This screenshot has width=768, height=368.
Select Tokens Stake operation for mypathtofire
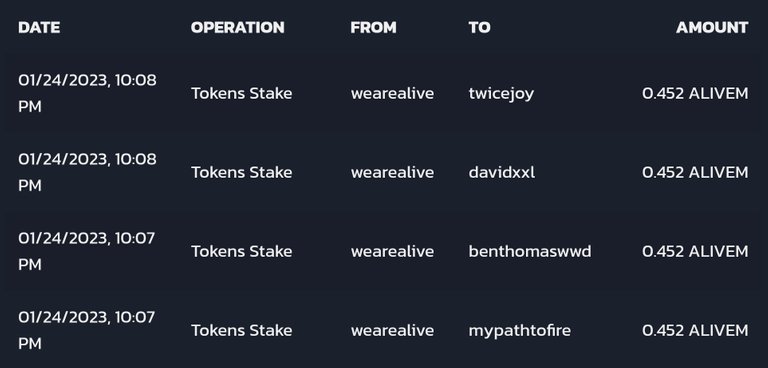tap(241, 331)
